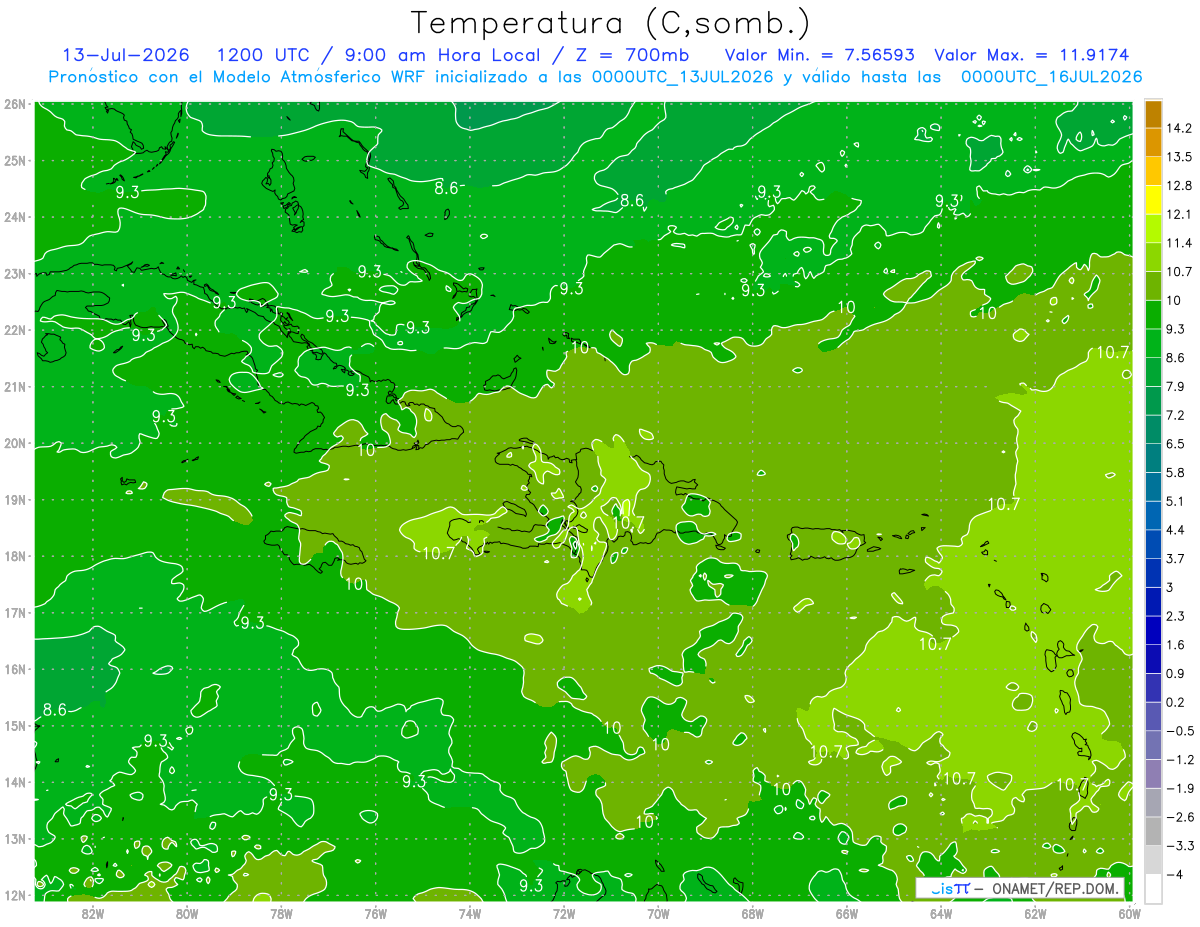
Task: Click the "68W" longitude label
Action: pyautogui.click(x=753, y=913)
